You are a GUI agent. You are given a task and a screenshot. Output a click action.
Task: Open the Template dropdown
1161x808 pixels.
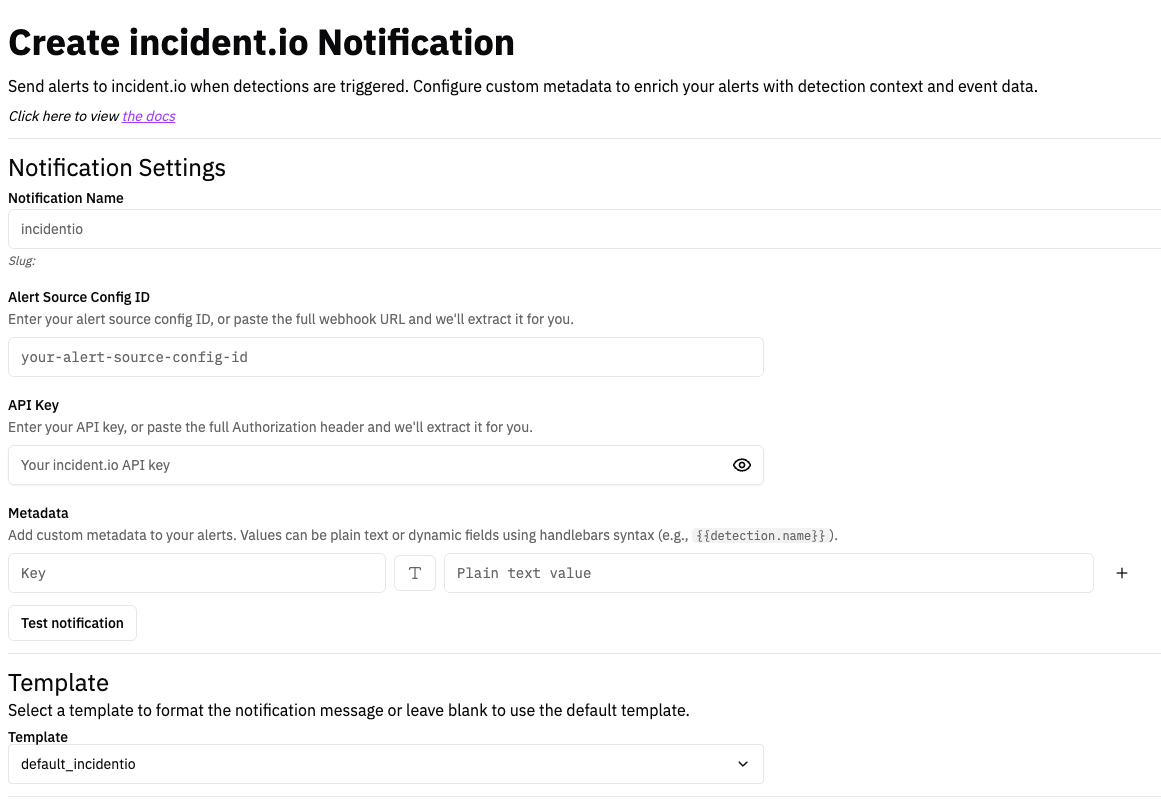tap(385, 763)
